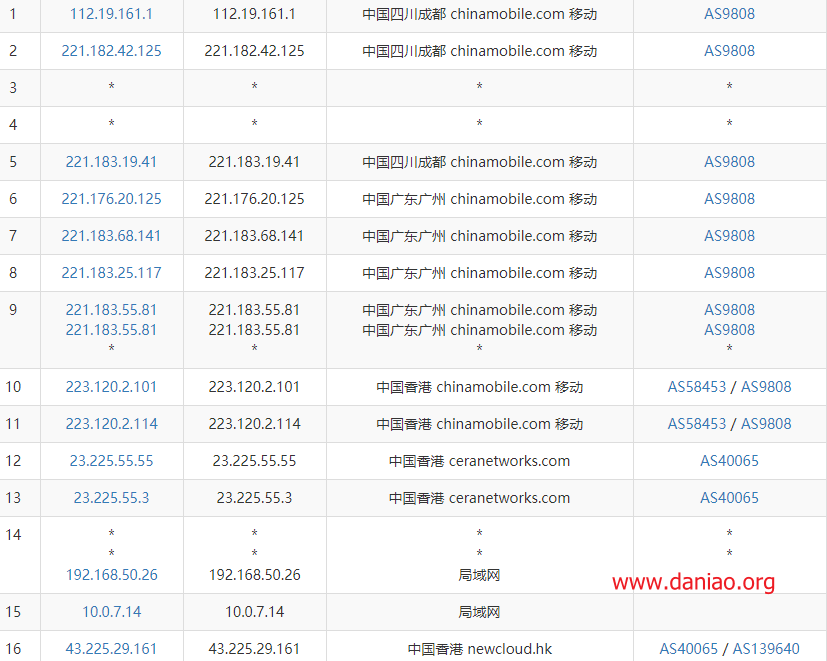Click ceranetworks.com text in hop 12 row
This screenshot has height=661, width=827.
click(x=509, y=461)
